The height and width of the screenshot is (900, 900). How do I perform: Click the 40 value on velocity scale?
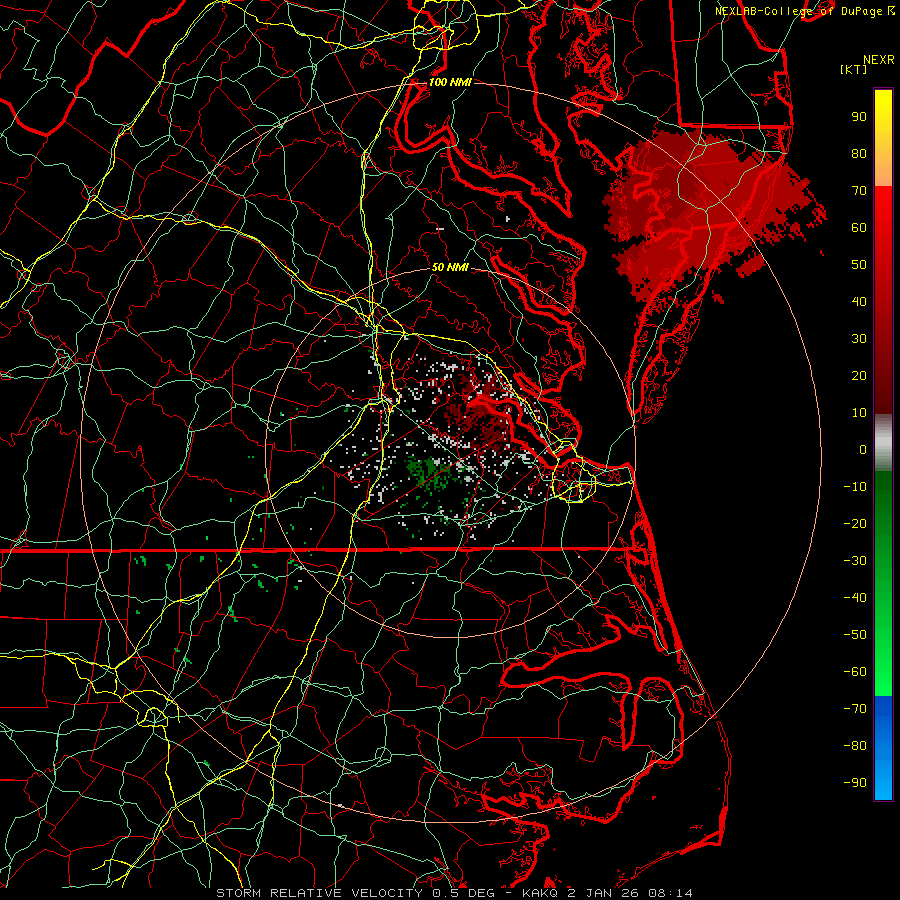coord(859,302)
